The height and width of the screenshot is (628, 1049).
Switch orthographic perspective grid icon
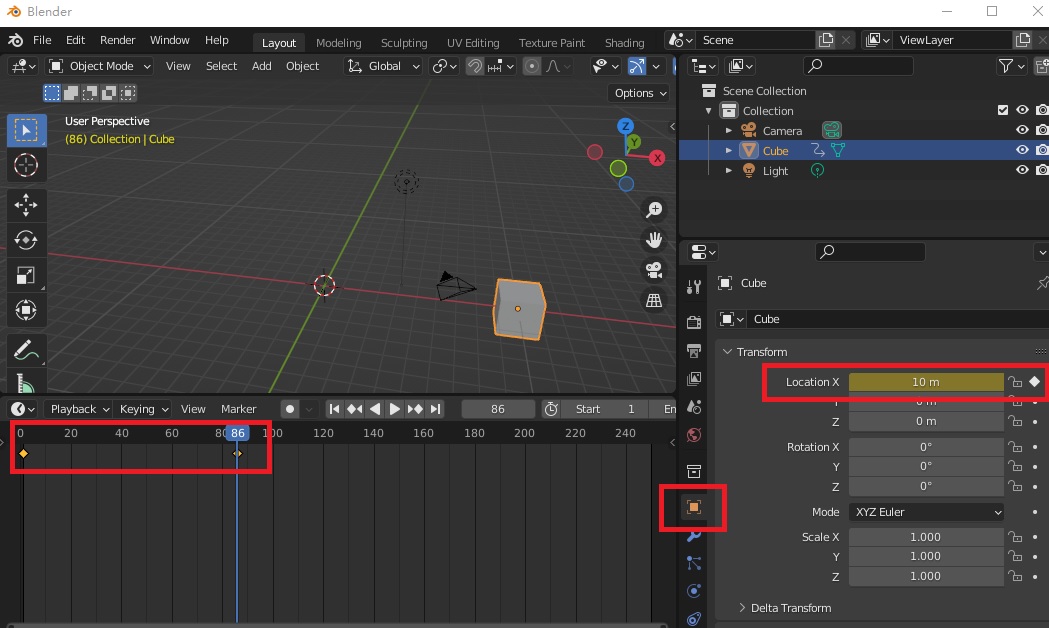(654, 300)
